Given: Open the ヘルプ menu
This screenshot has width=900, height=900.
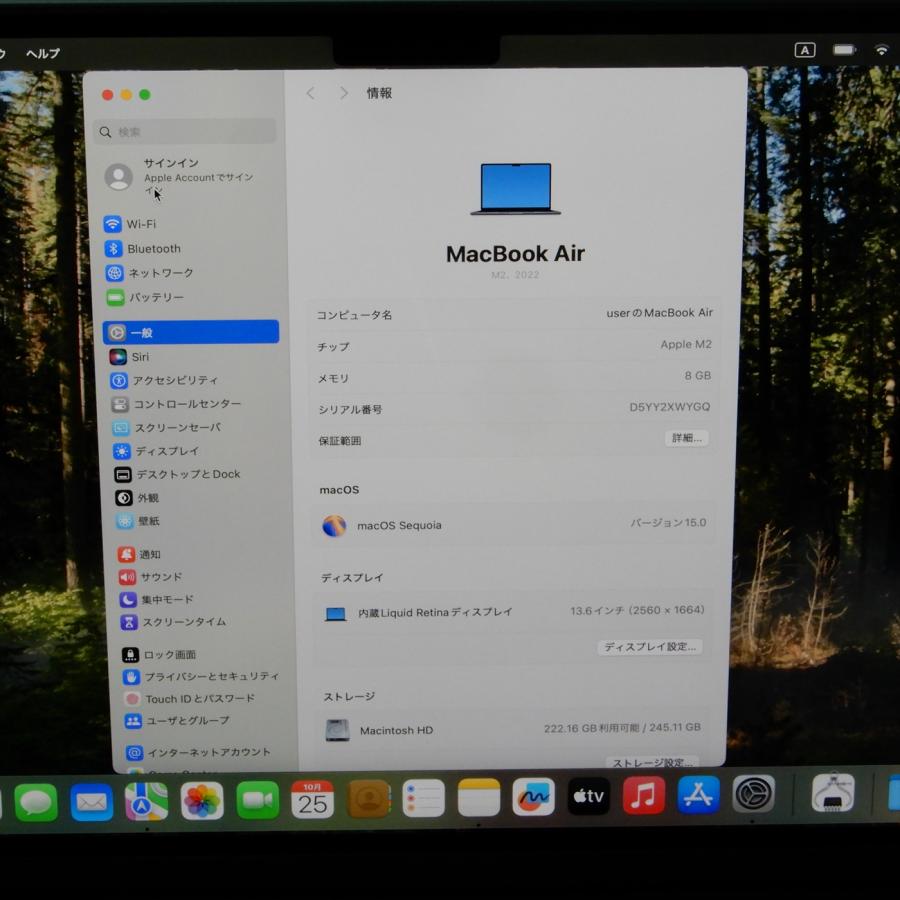Looking at the screenshot, I should click(x=42, y=53).
